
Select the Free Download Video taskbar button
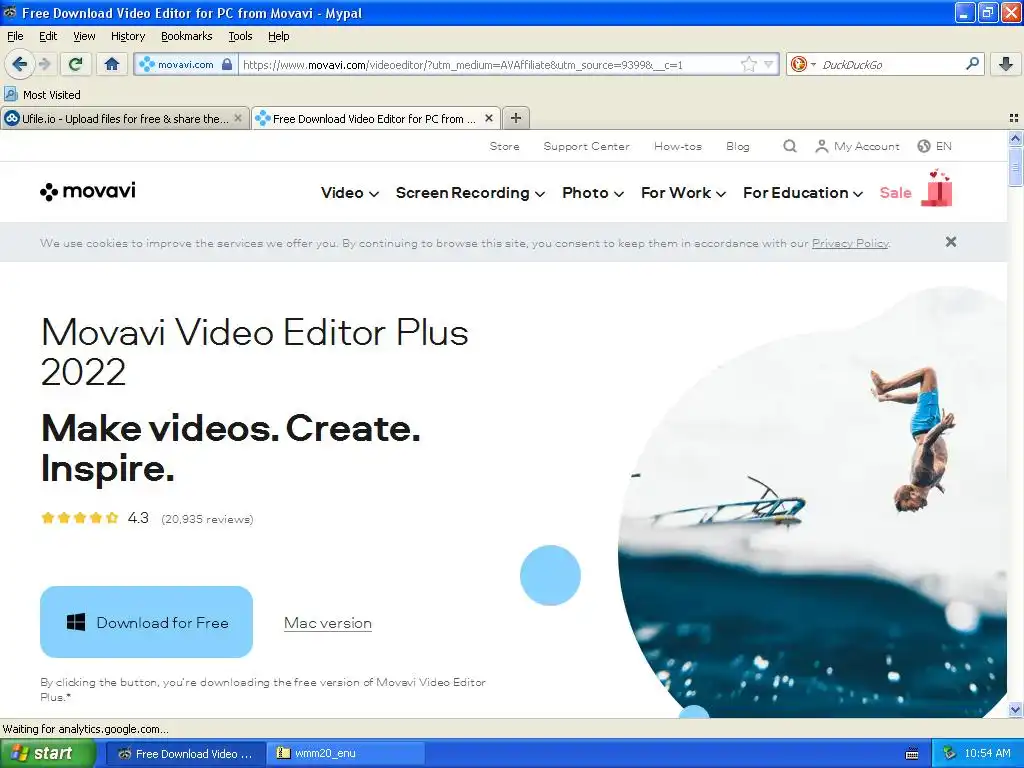185,754
